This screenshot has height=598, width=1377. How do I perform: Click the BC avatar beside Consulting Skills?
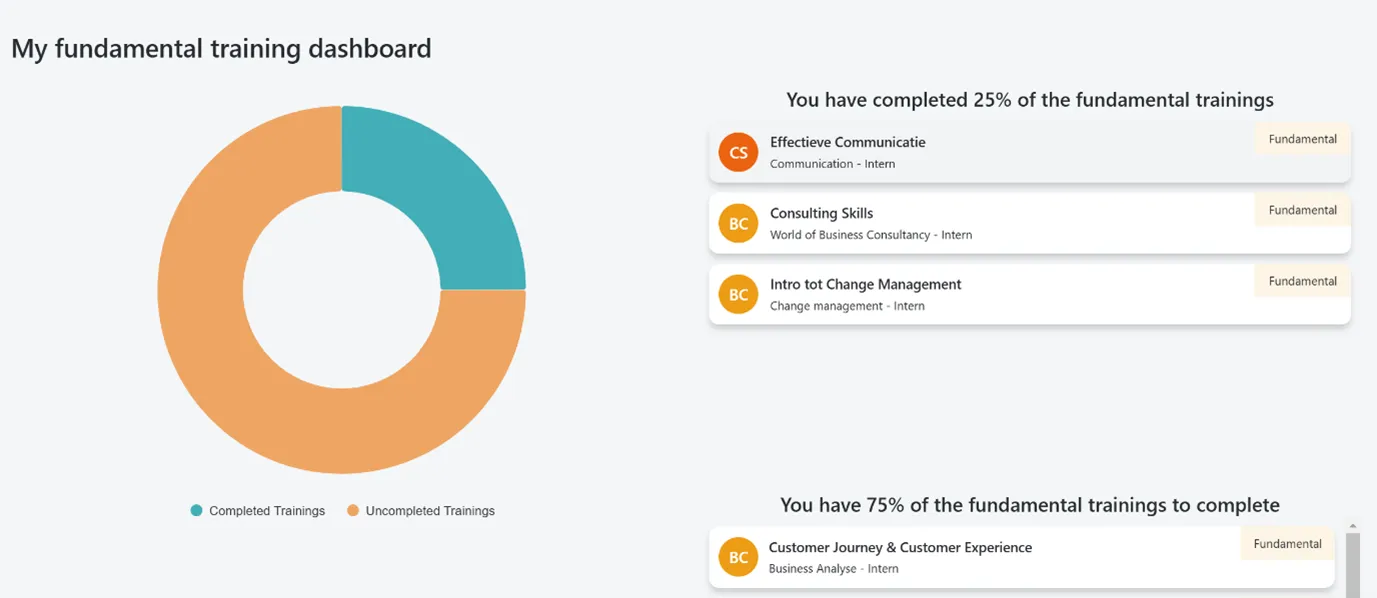pos(738,223)
